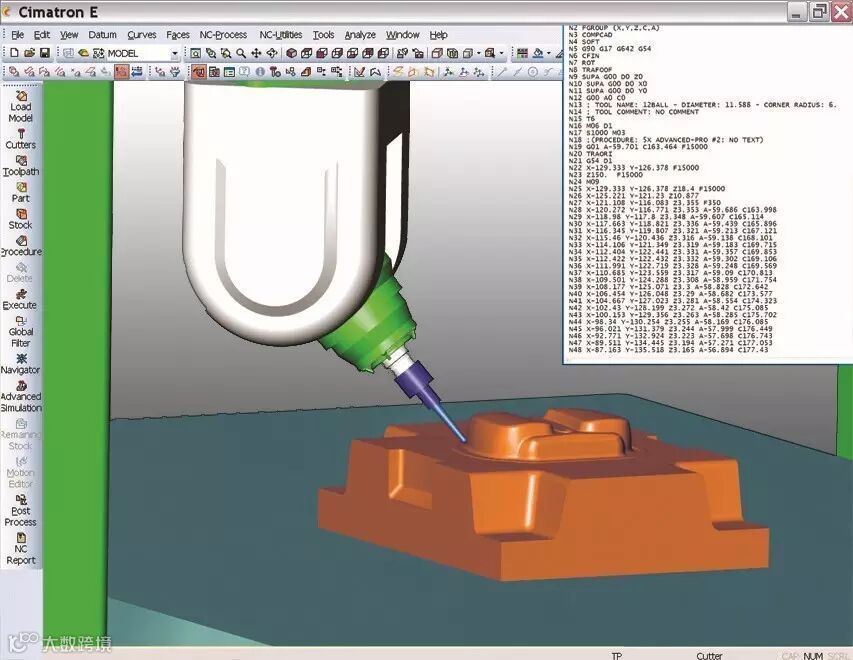This screenshot has height=660, width=853.
Task: Open the Datum menu
Action: pyautogui.click(x=102, y=35)
